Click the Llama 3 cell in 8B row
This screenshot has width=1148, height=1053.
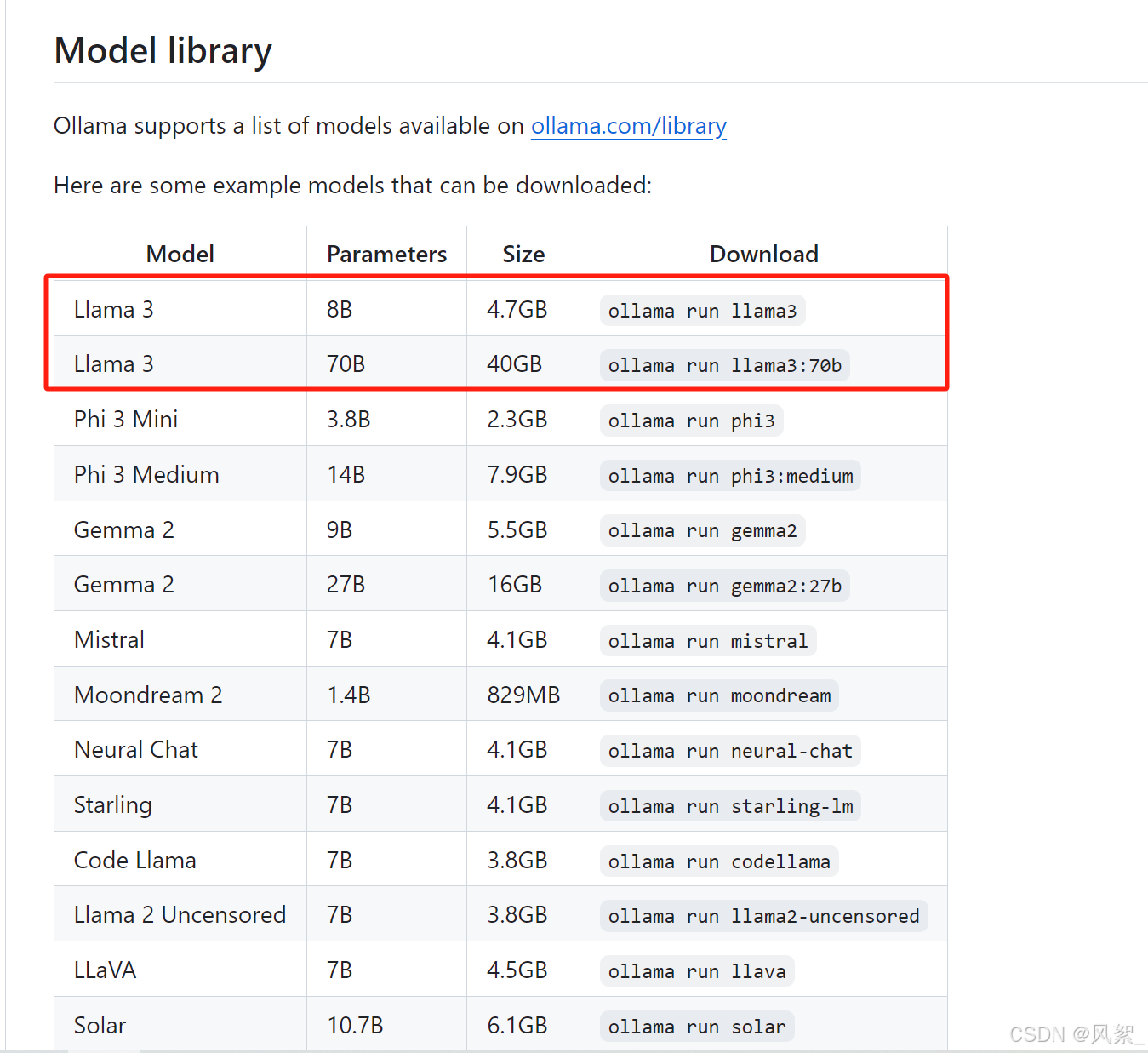[114, 309]
